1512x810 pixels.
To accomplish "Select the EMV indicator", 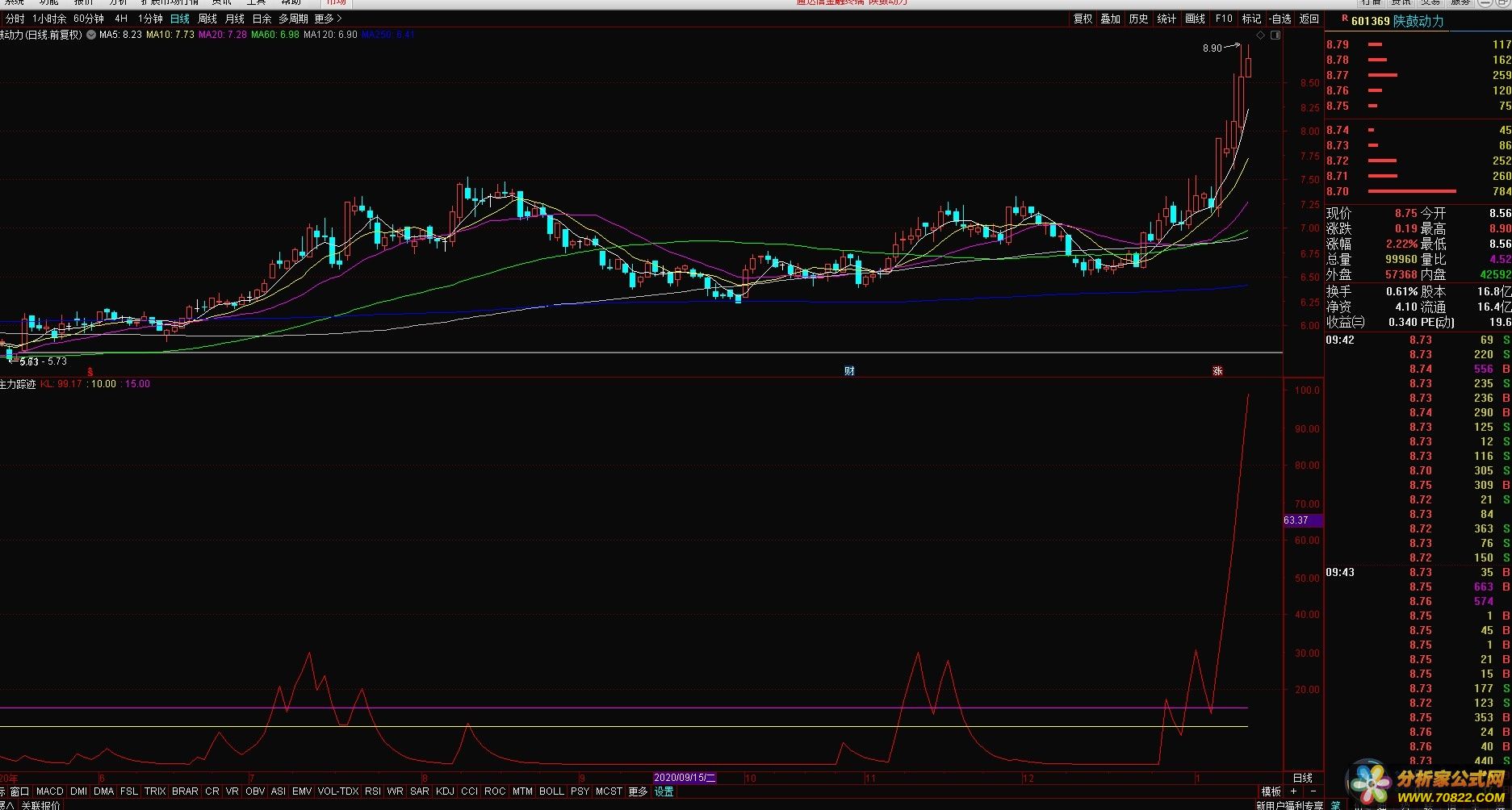I will click(x=302, y=791).
